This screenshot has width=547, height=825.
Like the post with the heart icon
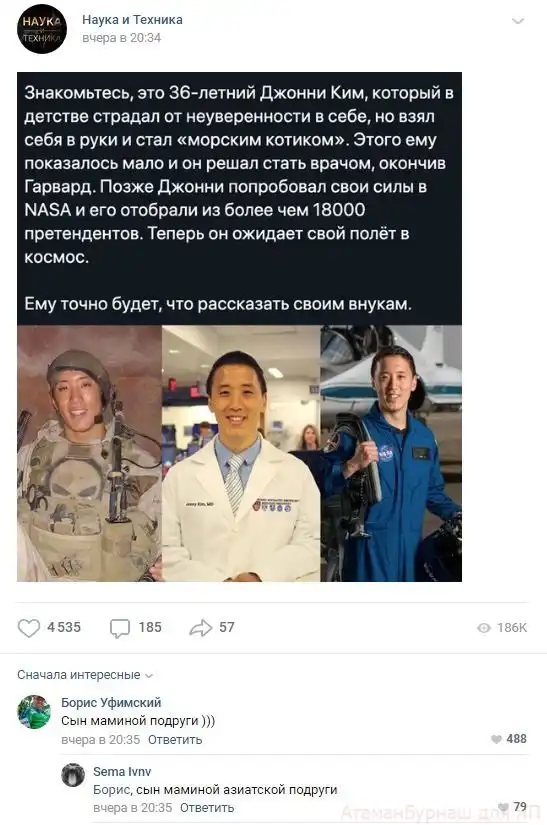click(28, 628)
